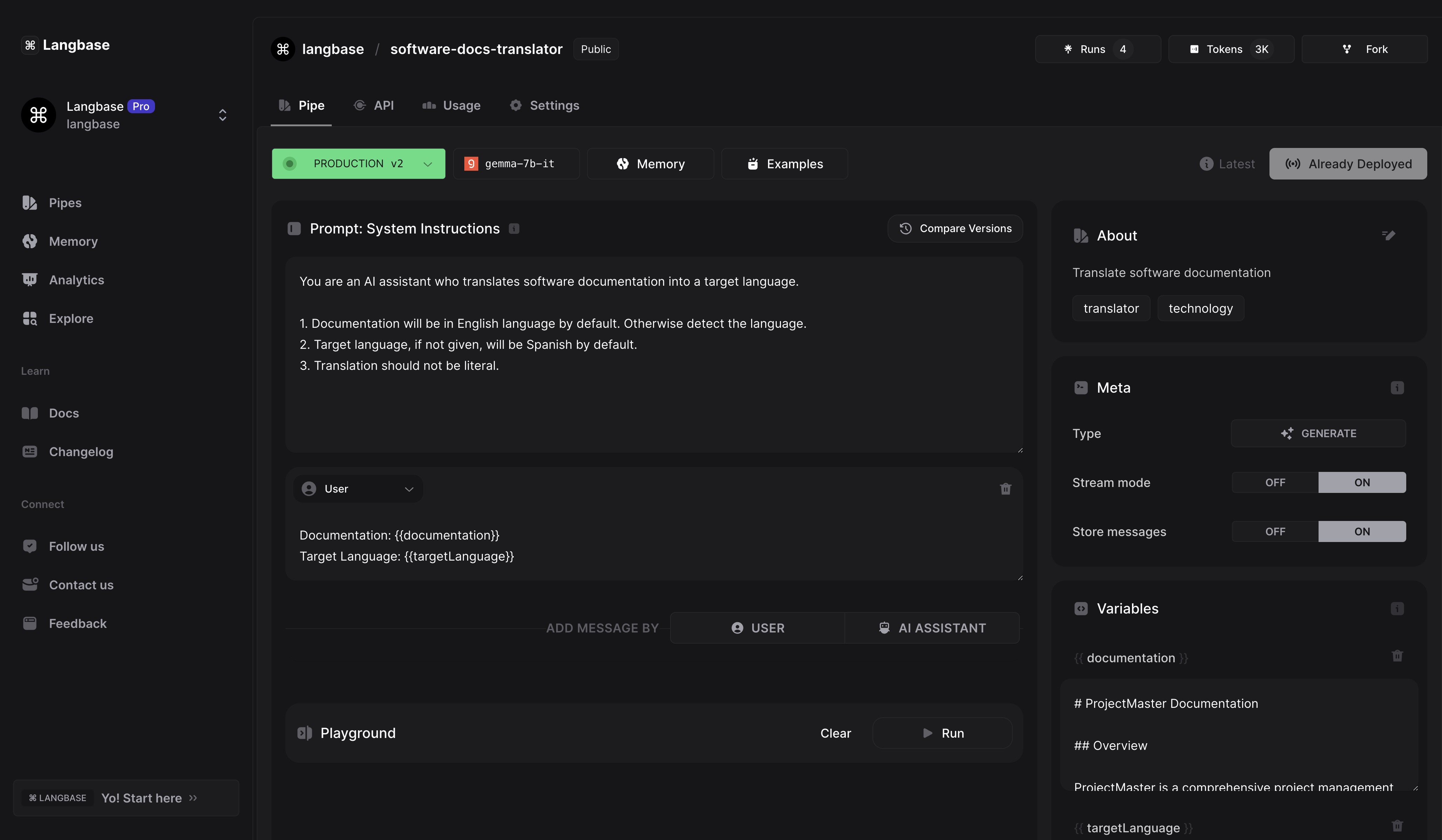
Task: Turn Stream mode OFF
Action: (1275, 482)
